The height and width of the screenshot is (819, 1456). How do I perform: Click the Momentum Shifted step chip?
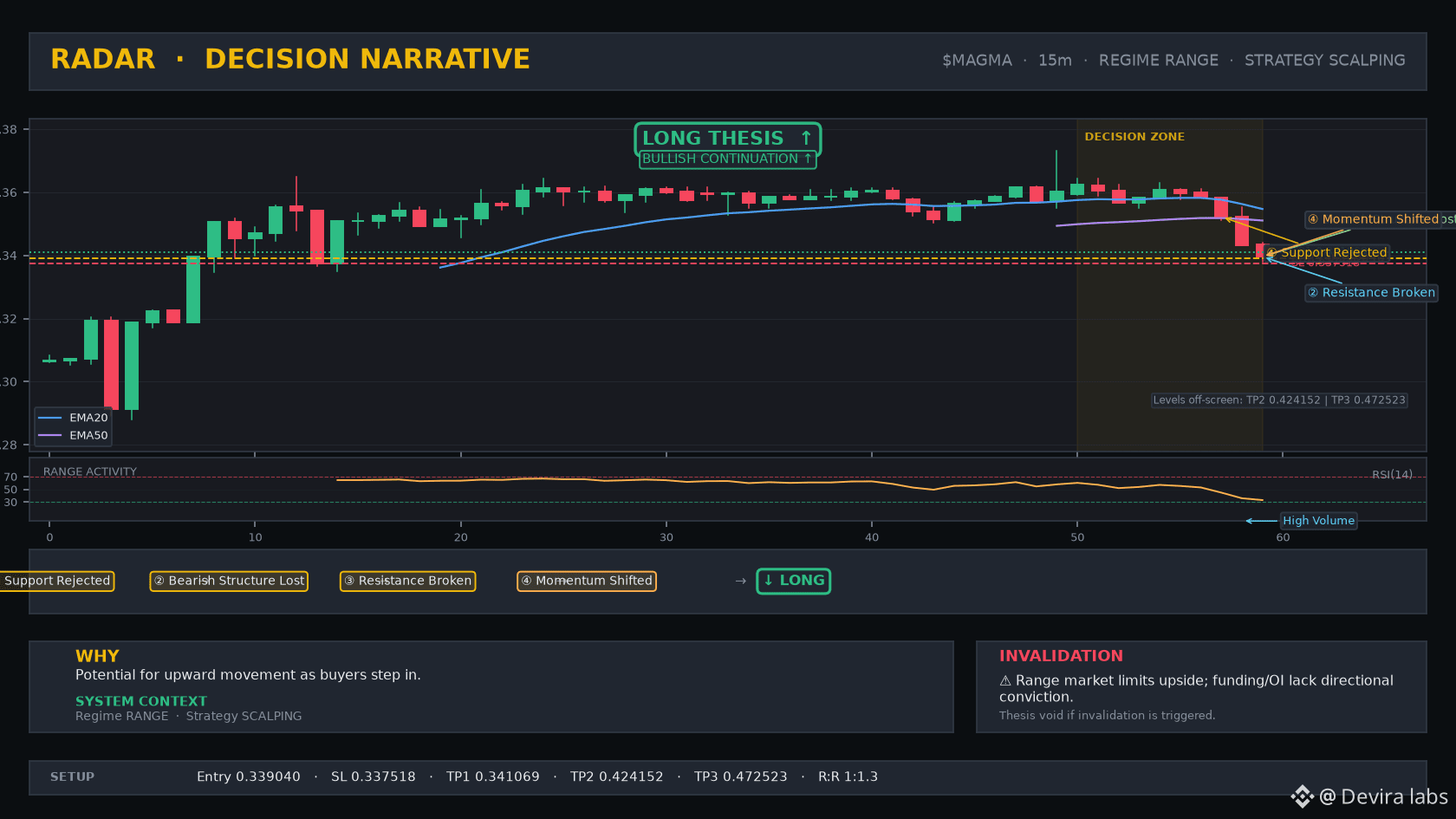click(587, 581)
